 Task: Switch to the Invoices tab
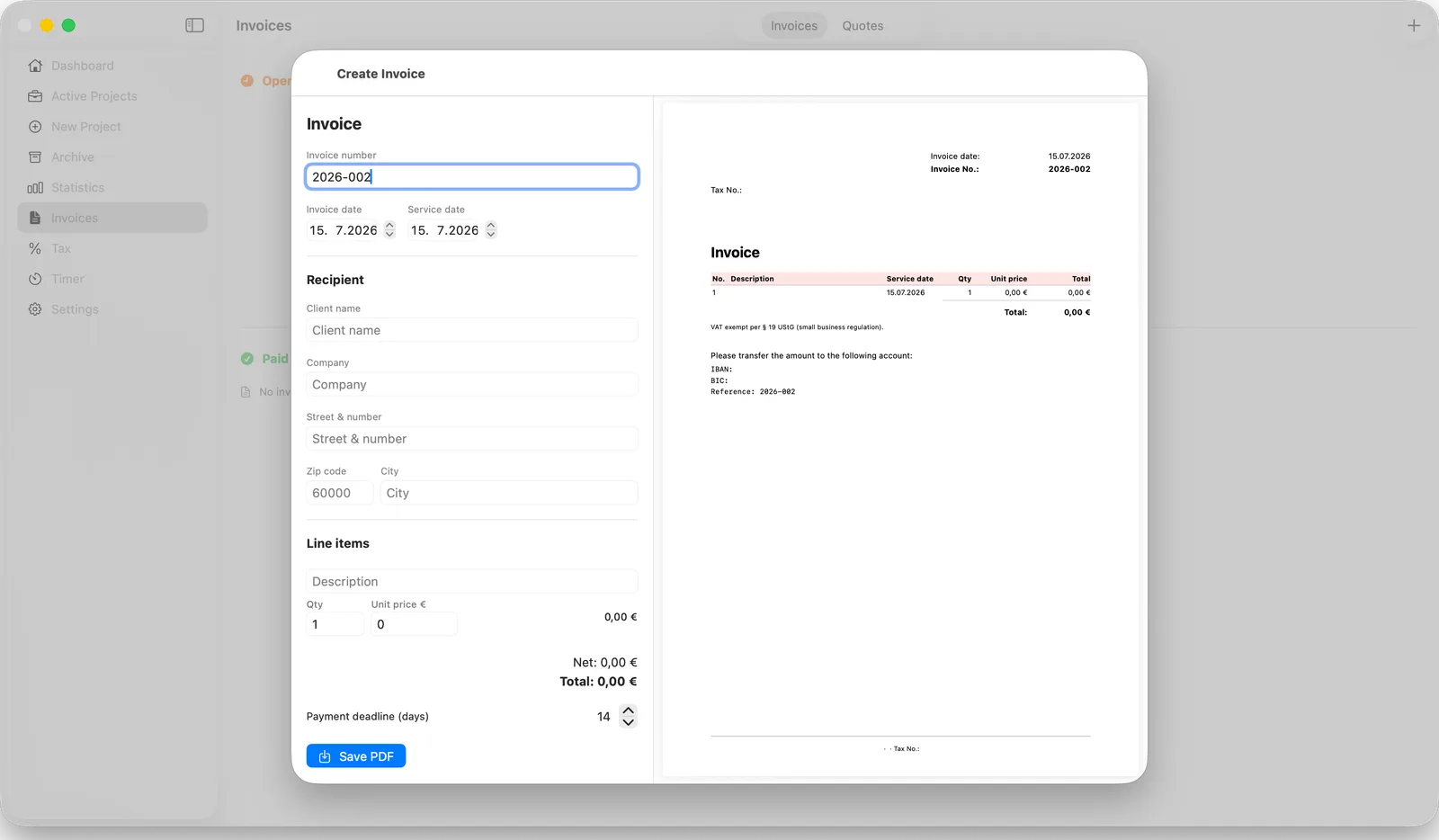click(794, 26)
